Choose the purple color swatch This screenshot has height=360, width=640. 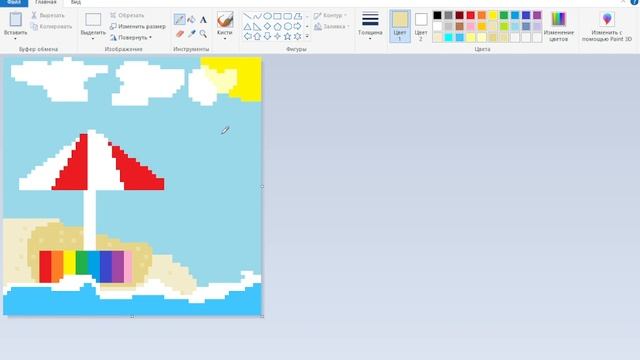click(537, 16)
